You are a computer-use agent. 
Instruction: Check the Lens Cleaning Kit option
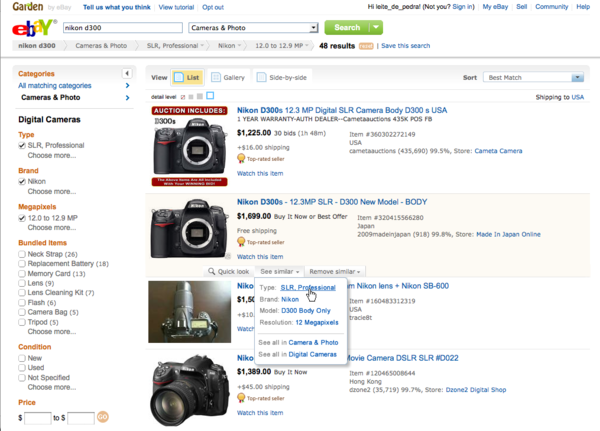tap(22, 293)
